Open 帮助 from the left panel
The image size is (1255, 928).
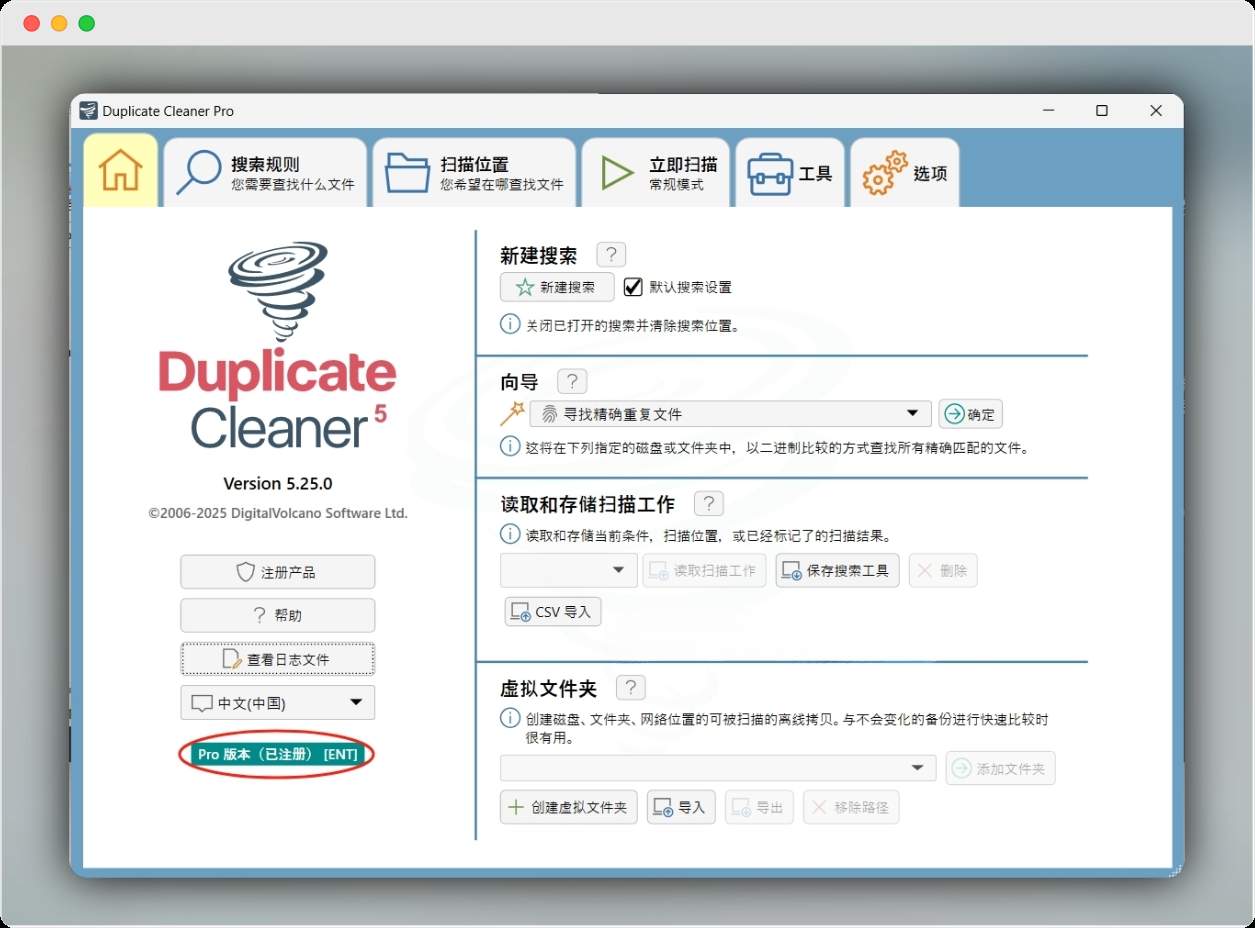pyautogui.click(x=278, y=615)
